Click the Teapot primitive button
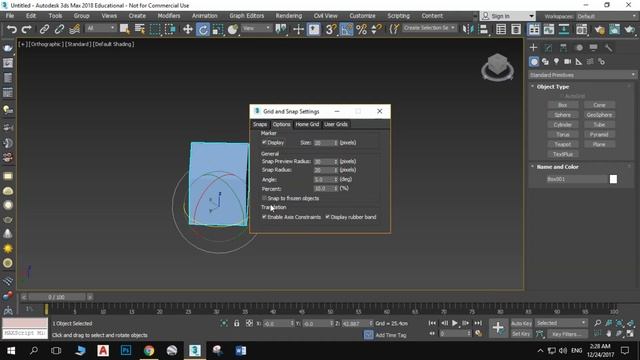The height and width of the screenshot is (360, 640). coord(562,144)
